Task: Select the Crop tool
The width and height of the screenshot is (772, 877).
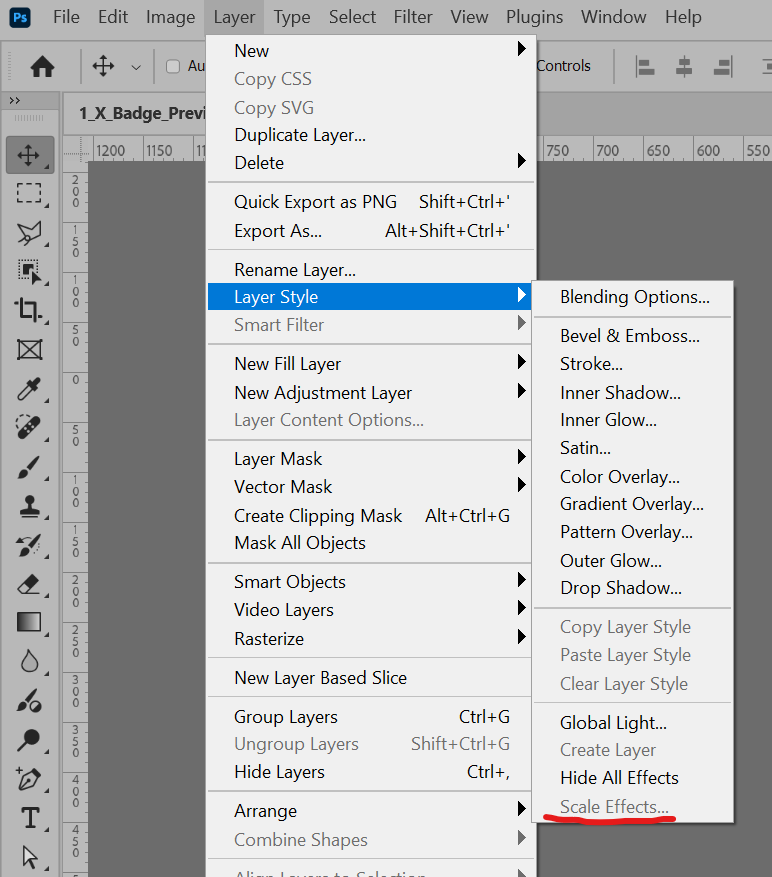Action: click(x=29, y=310)
